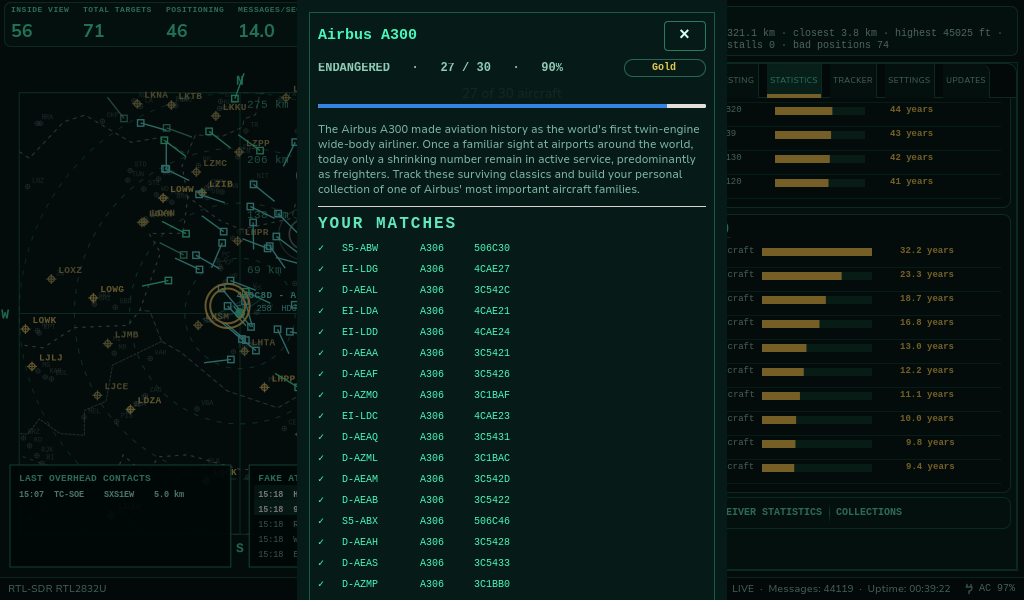Image resolution: width=1024 pixels, height=600 pixels.
Task: Click the LJCE airport marker on map
Action: [x=97, y=396]
